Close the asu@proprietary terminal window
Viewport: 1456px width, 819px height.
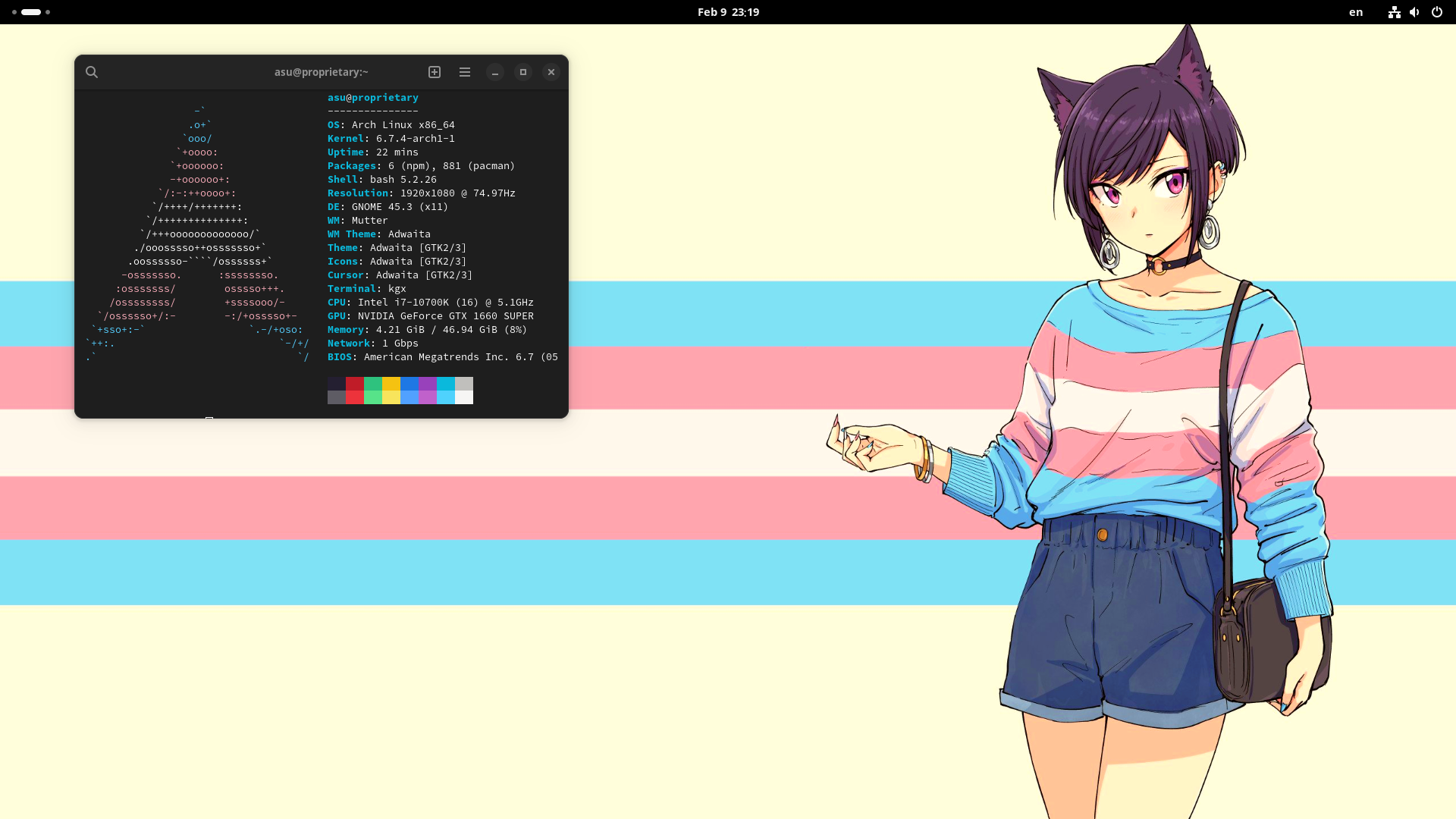pos(551,72)
